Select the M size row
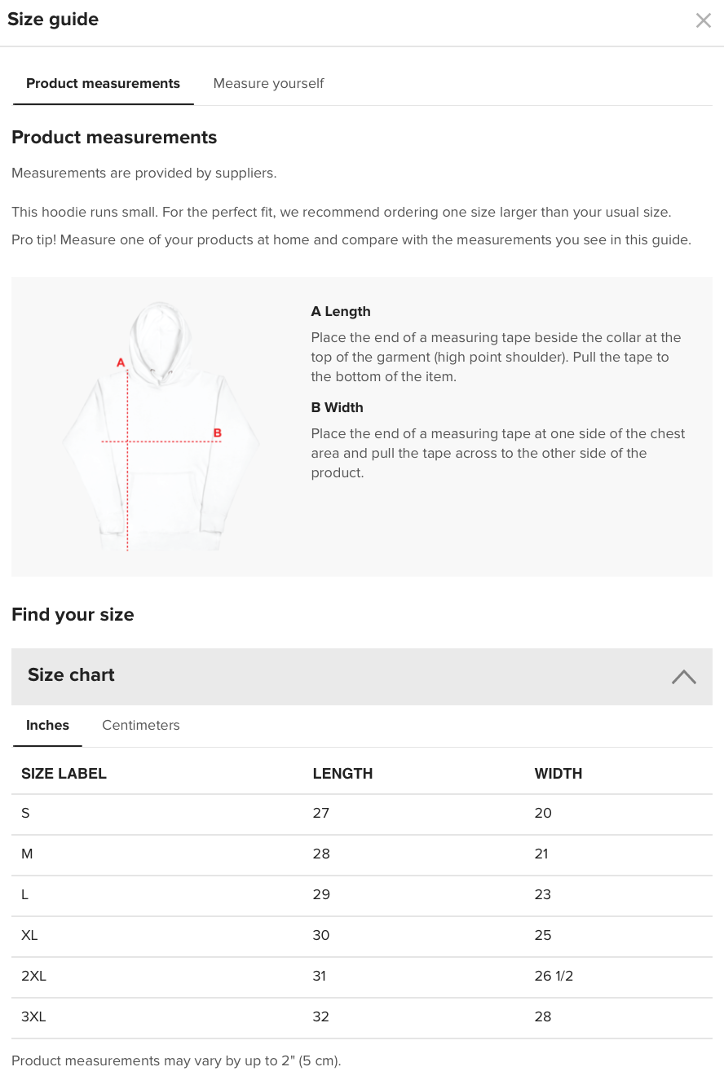 click(x=362, y=854)
